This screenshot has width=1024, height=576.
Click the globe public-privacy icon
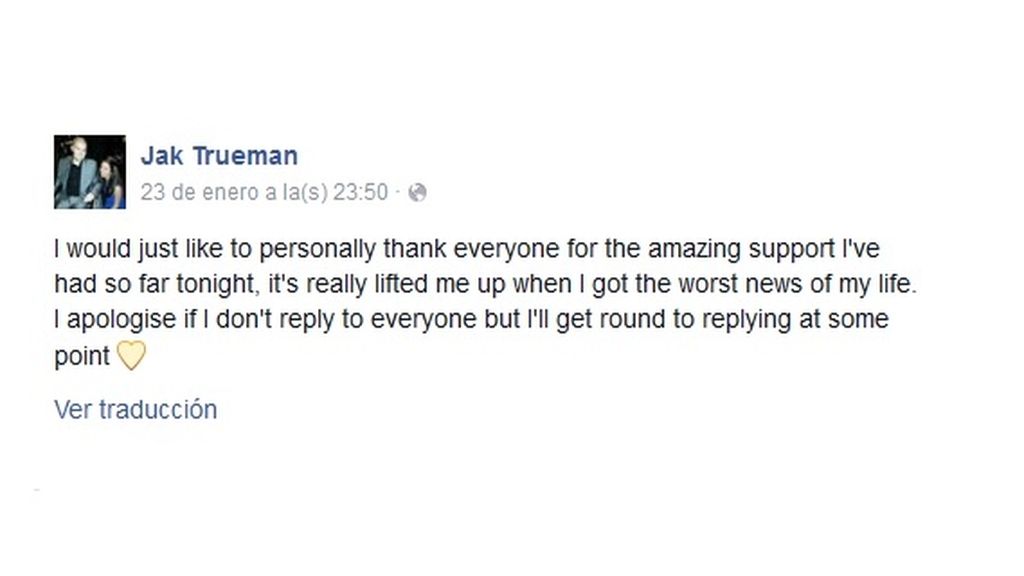coord(417,193)
